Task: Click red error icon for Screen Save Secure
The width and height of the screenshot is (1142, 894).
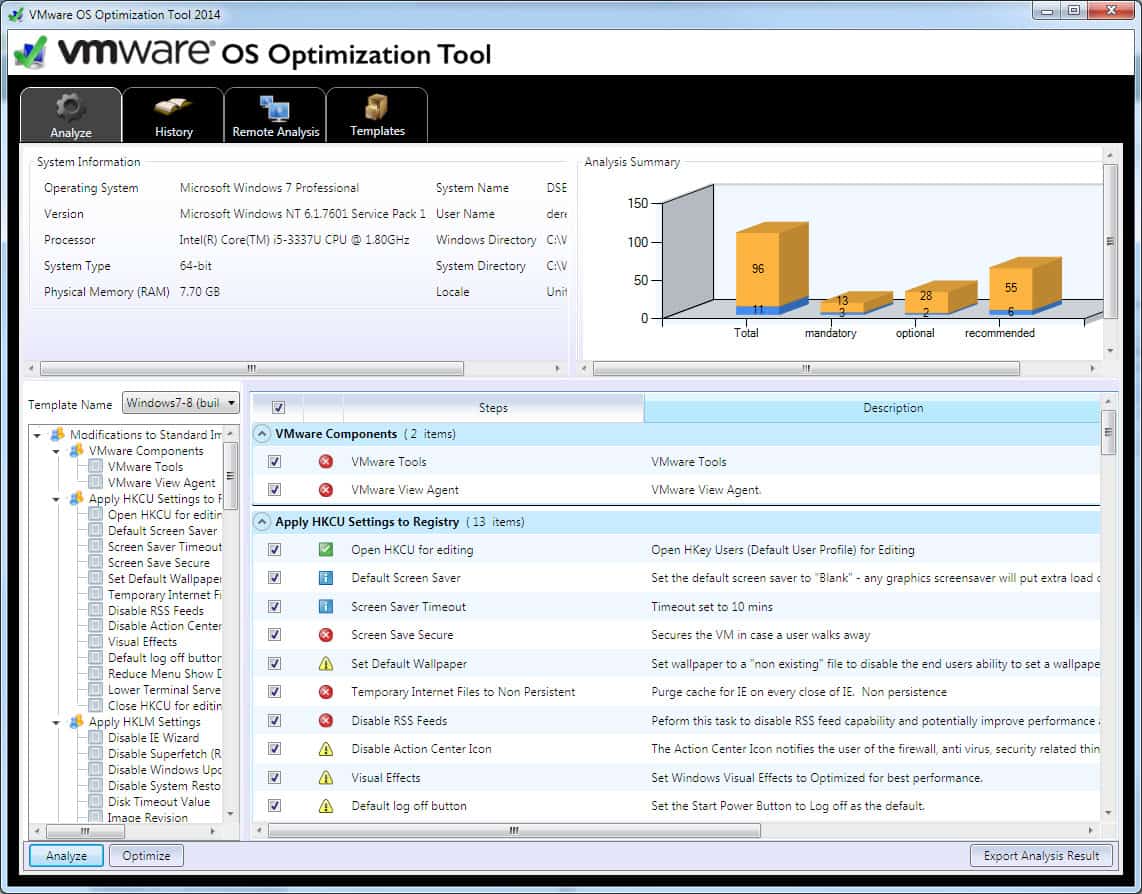Action: (x=326, y=635)
